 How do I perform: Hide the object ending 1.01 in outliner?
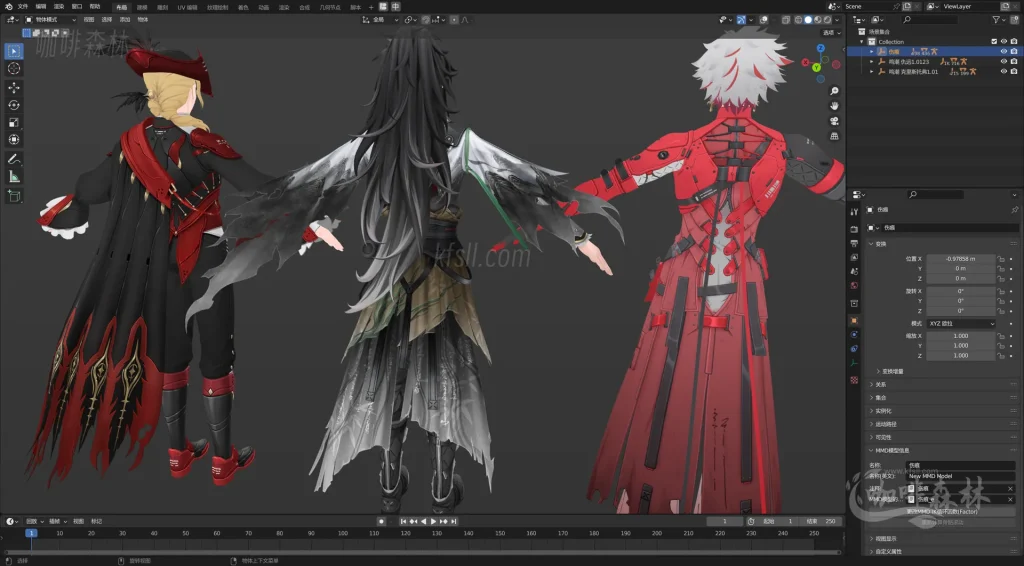point(1004,71)
